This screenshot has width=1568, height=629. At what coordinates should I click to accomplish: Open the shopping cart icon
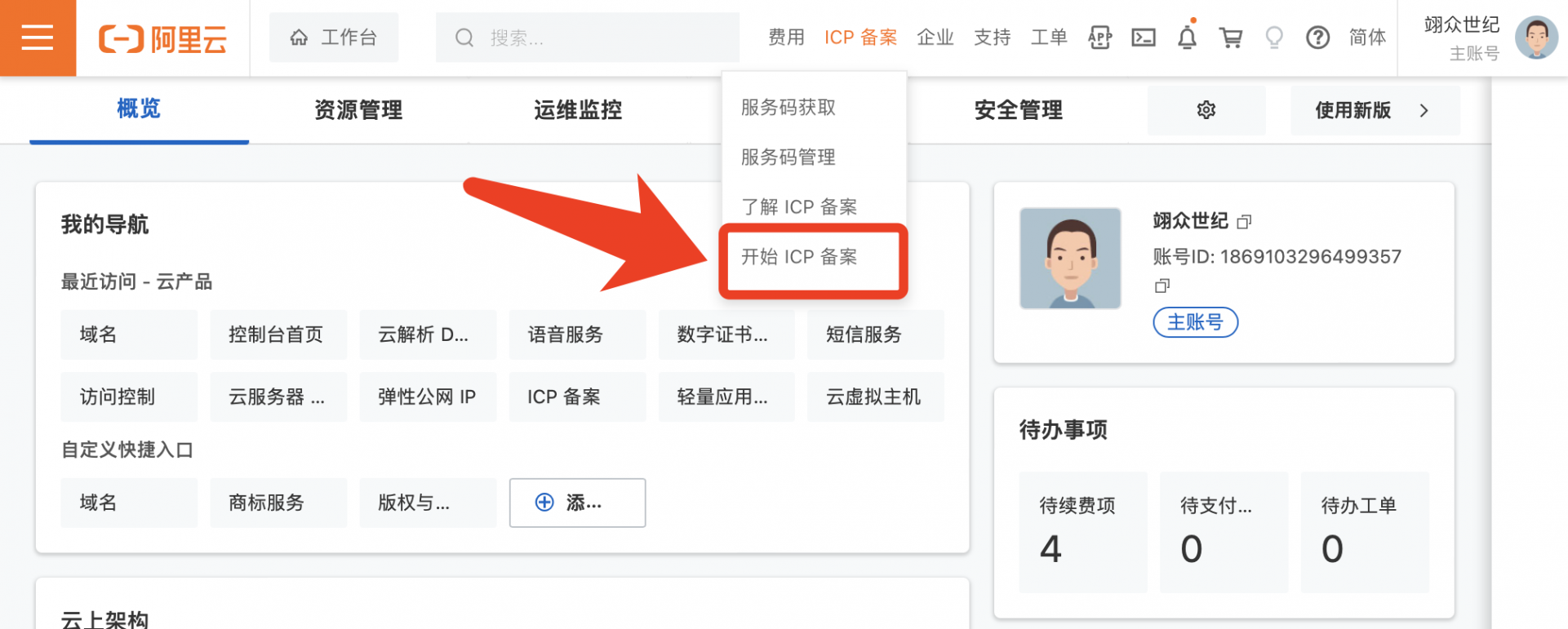1231,38
